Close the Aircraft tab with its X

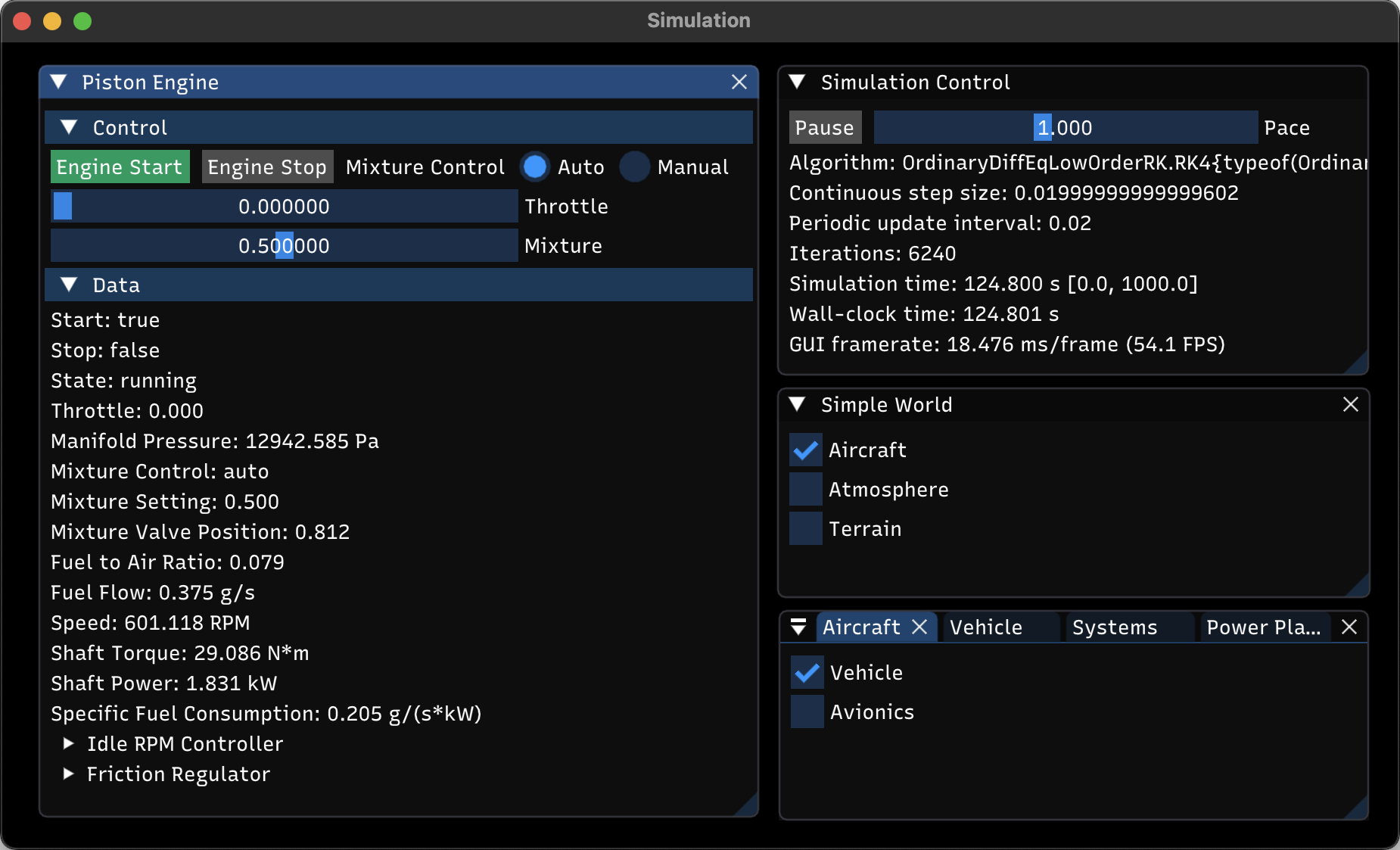pos(919,627)
